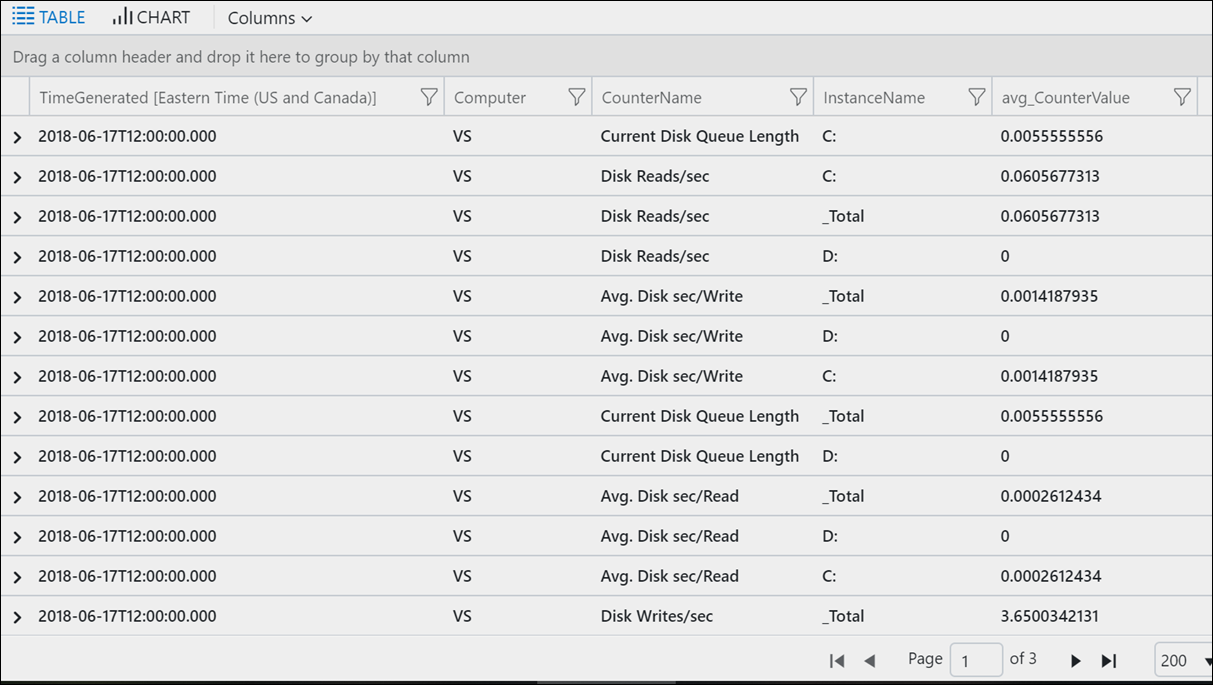The width and height of the screenshot is (1213, 685).
Task: Expand the Avg. Disk sec/Write _Total row
Action: coord(17,297)
